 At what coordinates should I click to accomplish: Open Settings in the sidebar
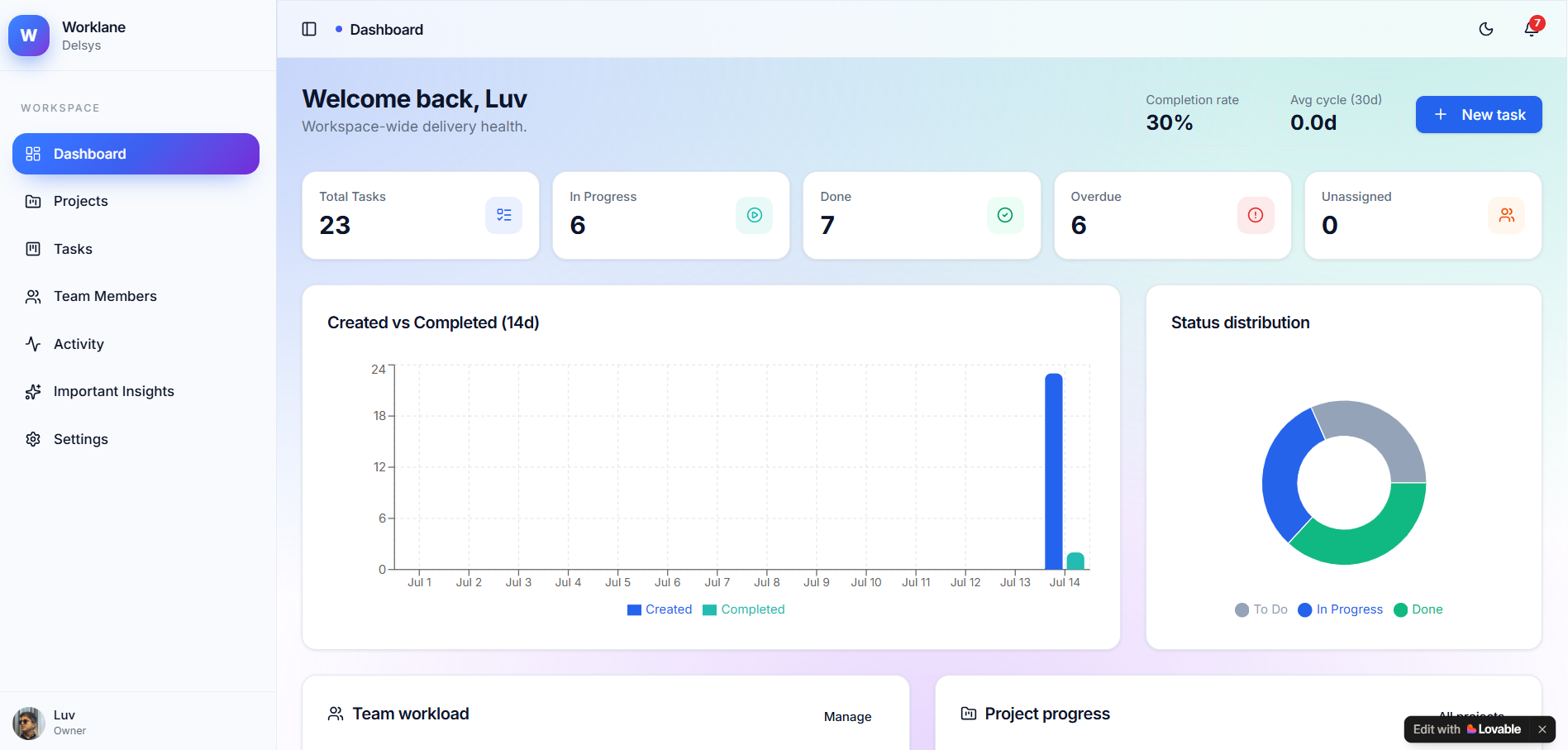(x=136, y=439)
